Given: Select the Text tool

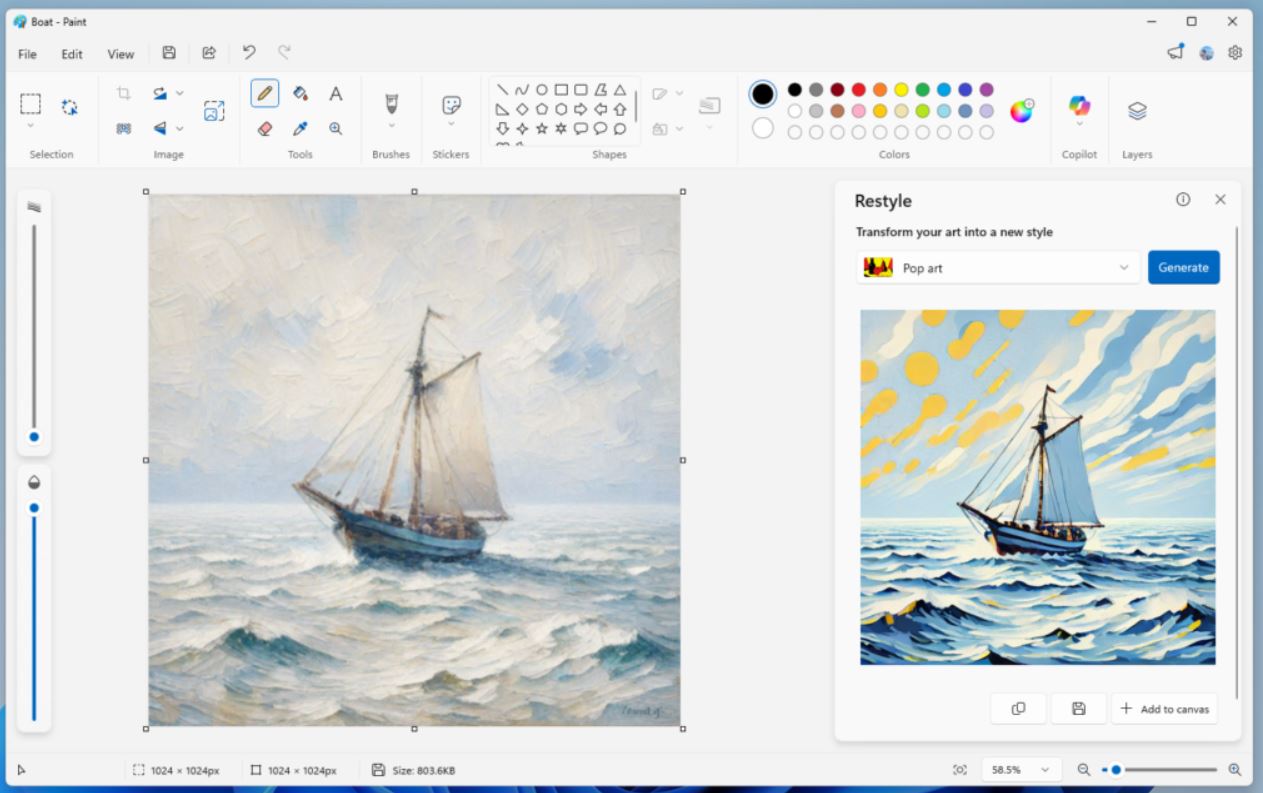Looking at the screenshot, I should (336, 92).
